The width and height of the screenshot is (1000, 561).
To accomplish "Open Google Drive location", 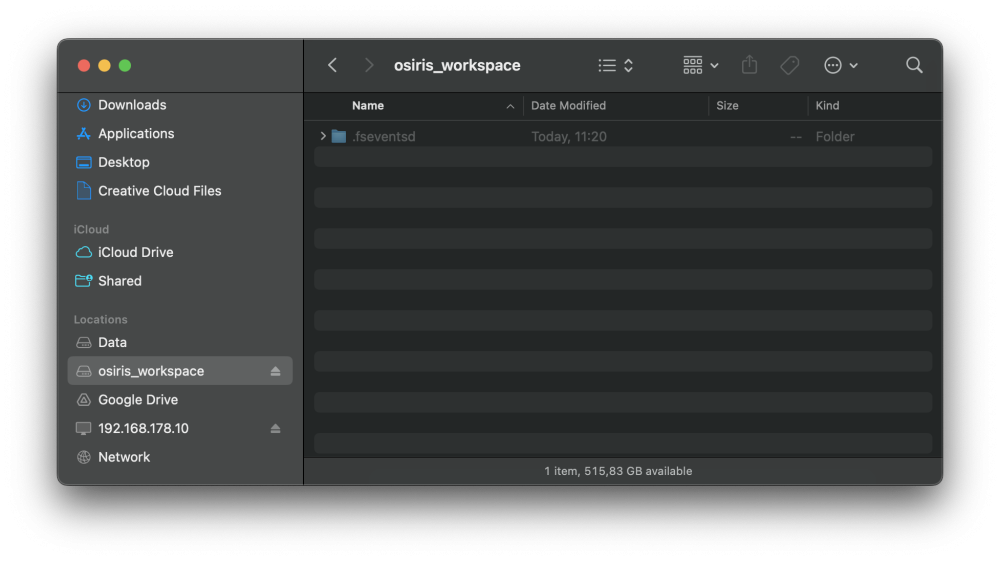I will click(x=138, y=400).
